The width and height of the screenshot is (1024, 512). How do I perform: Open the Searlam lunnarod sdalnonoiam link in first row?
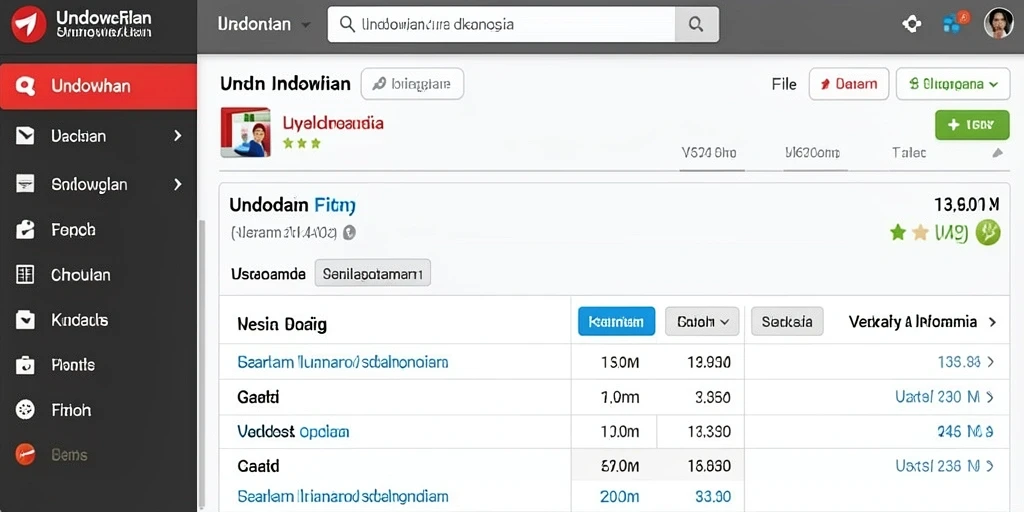tap(343, 362)
